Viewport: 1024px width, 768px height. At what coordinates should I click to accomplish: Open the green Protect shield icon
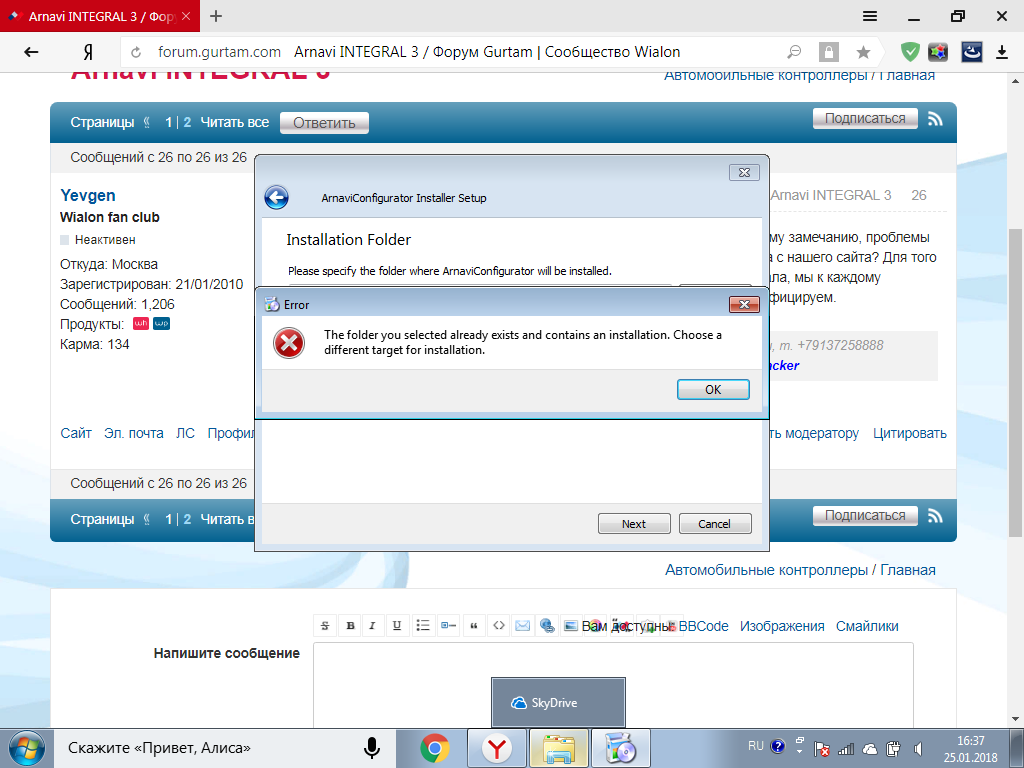point(909,52)
